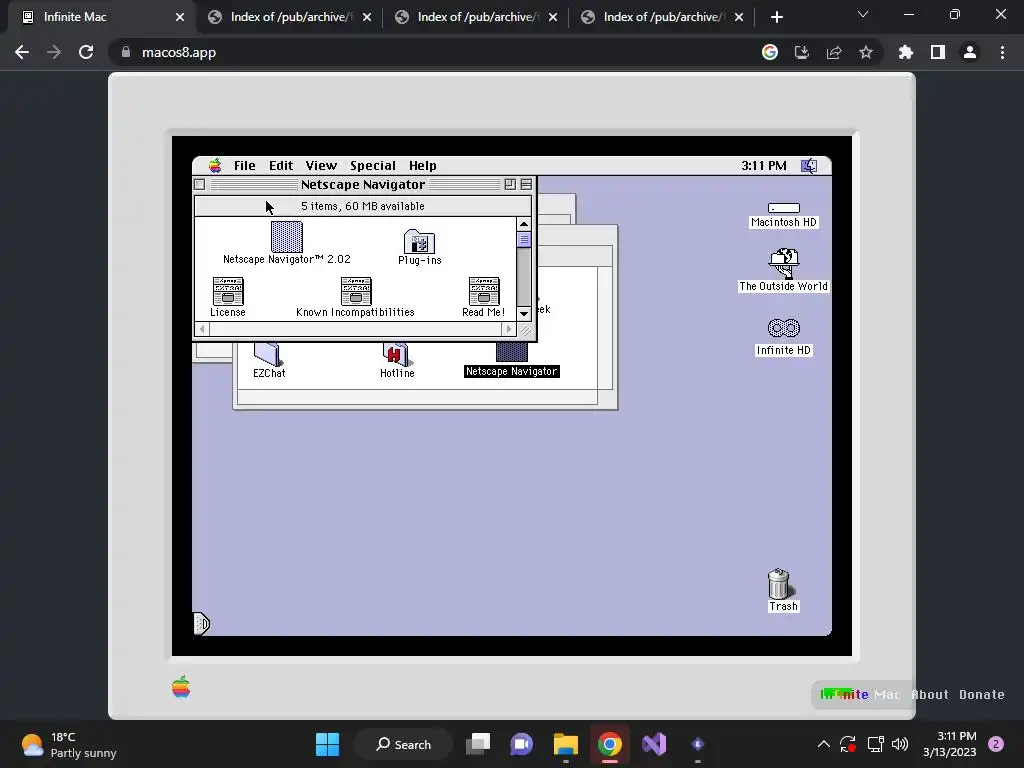Open File Explorer from the taskbar
Screen dimensions: 1024x768
tap(566, 744)
